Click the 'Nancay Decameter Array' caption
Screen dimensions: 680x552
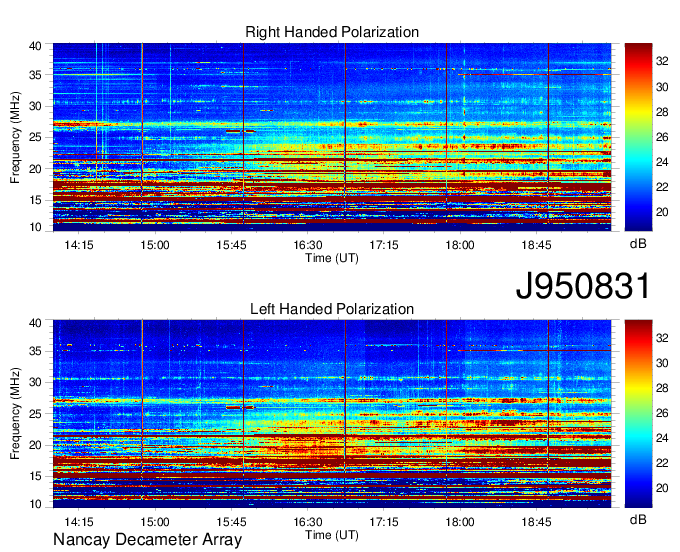[x=147, y=539]
